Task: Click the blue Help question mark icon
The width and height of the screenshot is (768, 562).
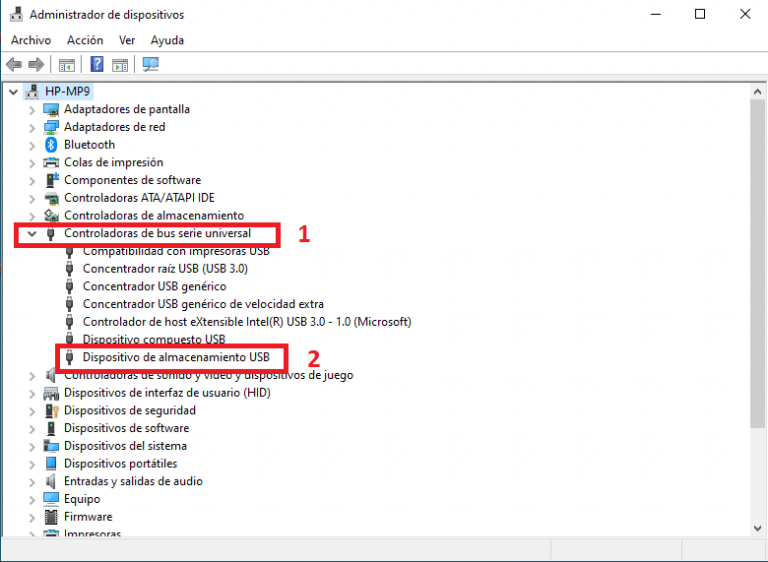Action: click(97, 65)
